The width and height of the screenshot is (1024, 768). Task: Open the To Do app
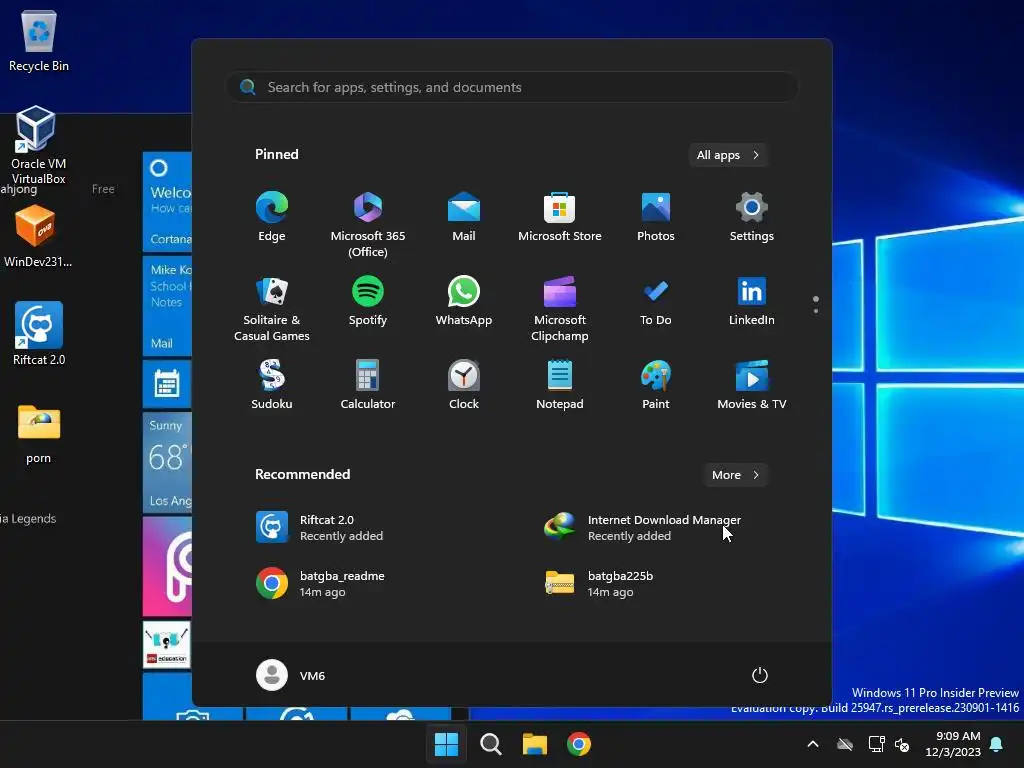coord(656,302)
